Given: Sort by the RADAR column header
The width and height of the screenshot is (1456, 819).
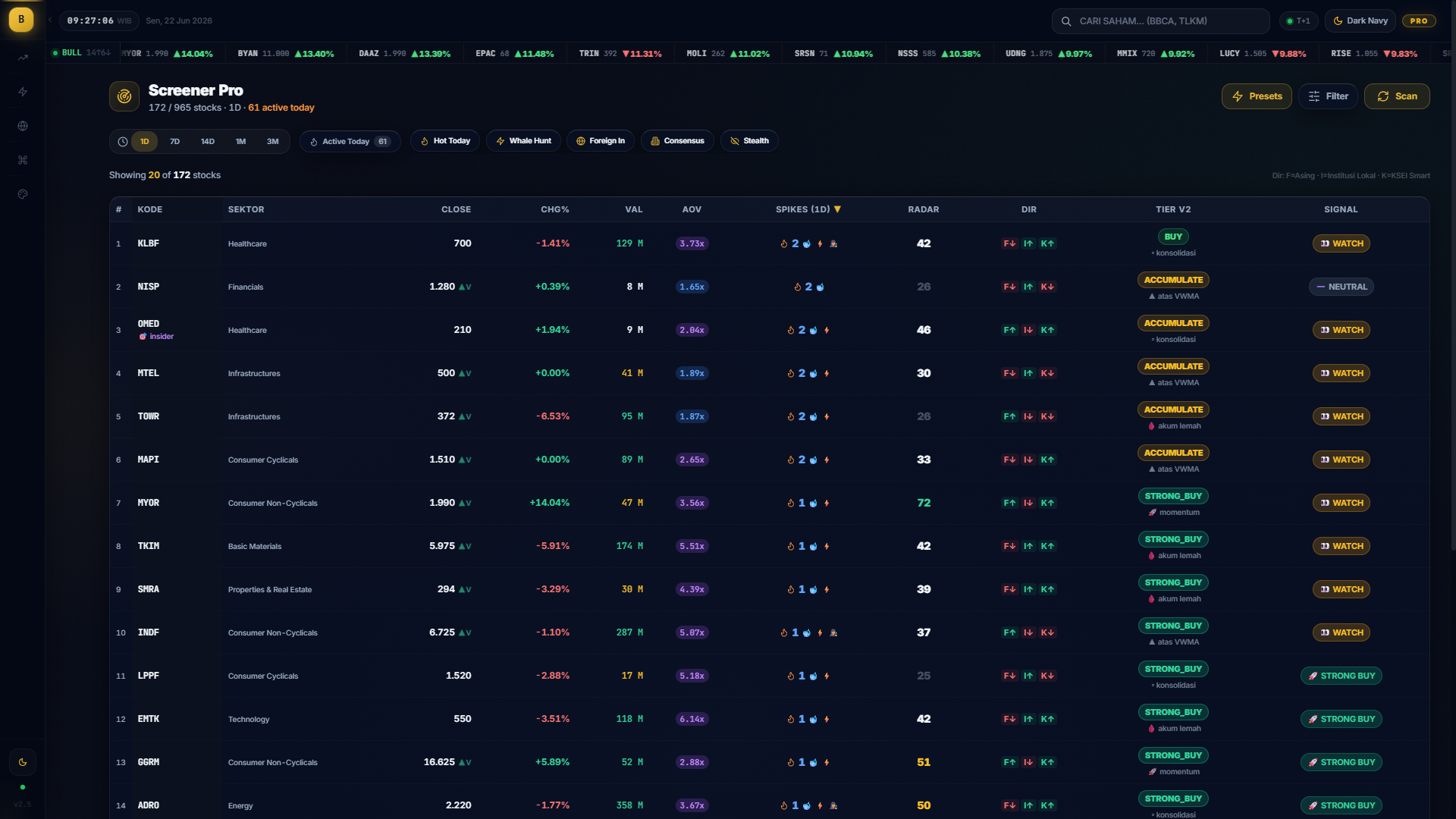Looking at the screenshot, I should (924, 209).
